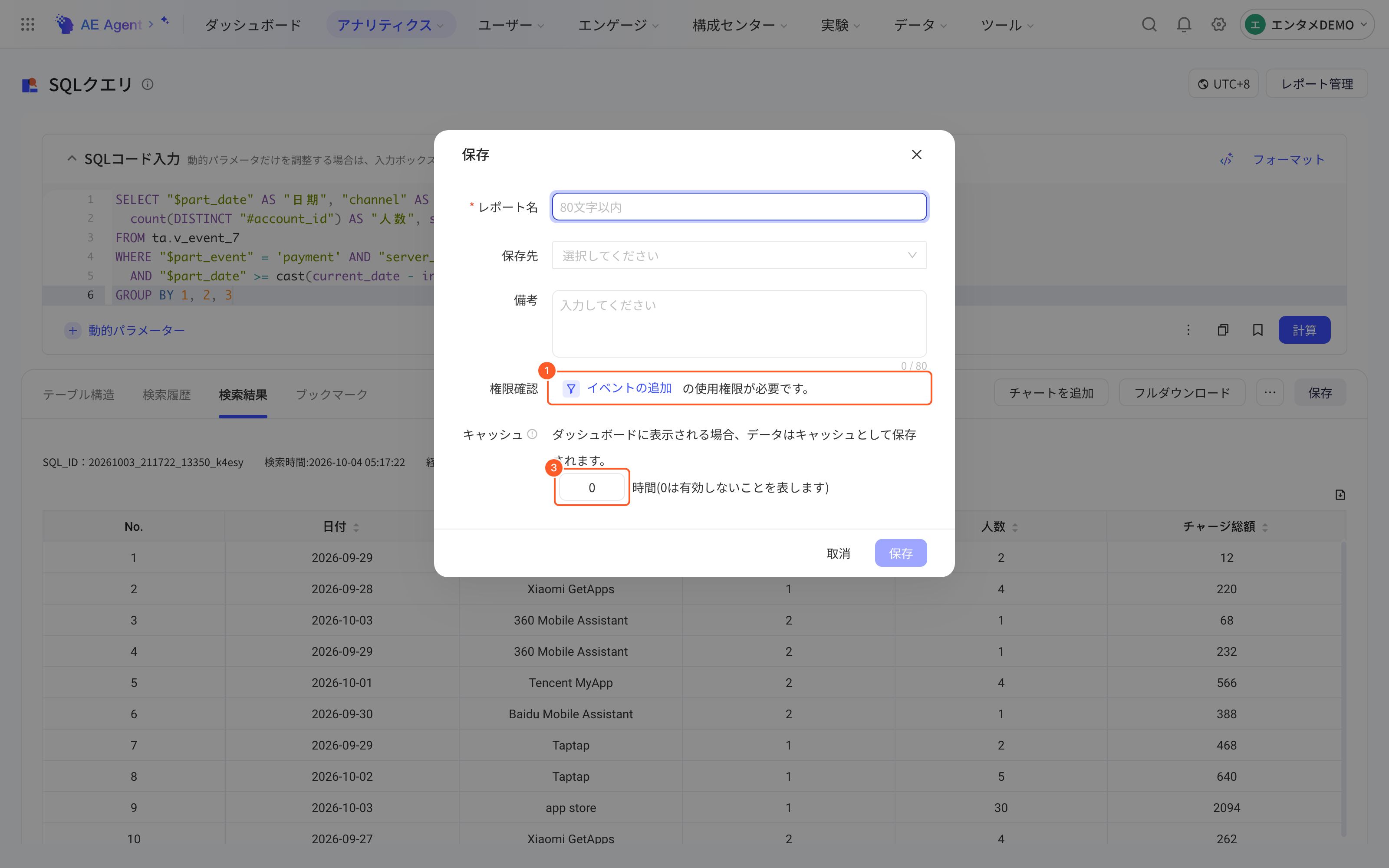1389x868 pixels.
Task: Click the sort icon for 人数 column
Action: tap(1015, 527)
